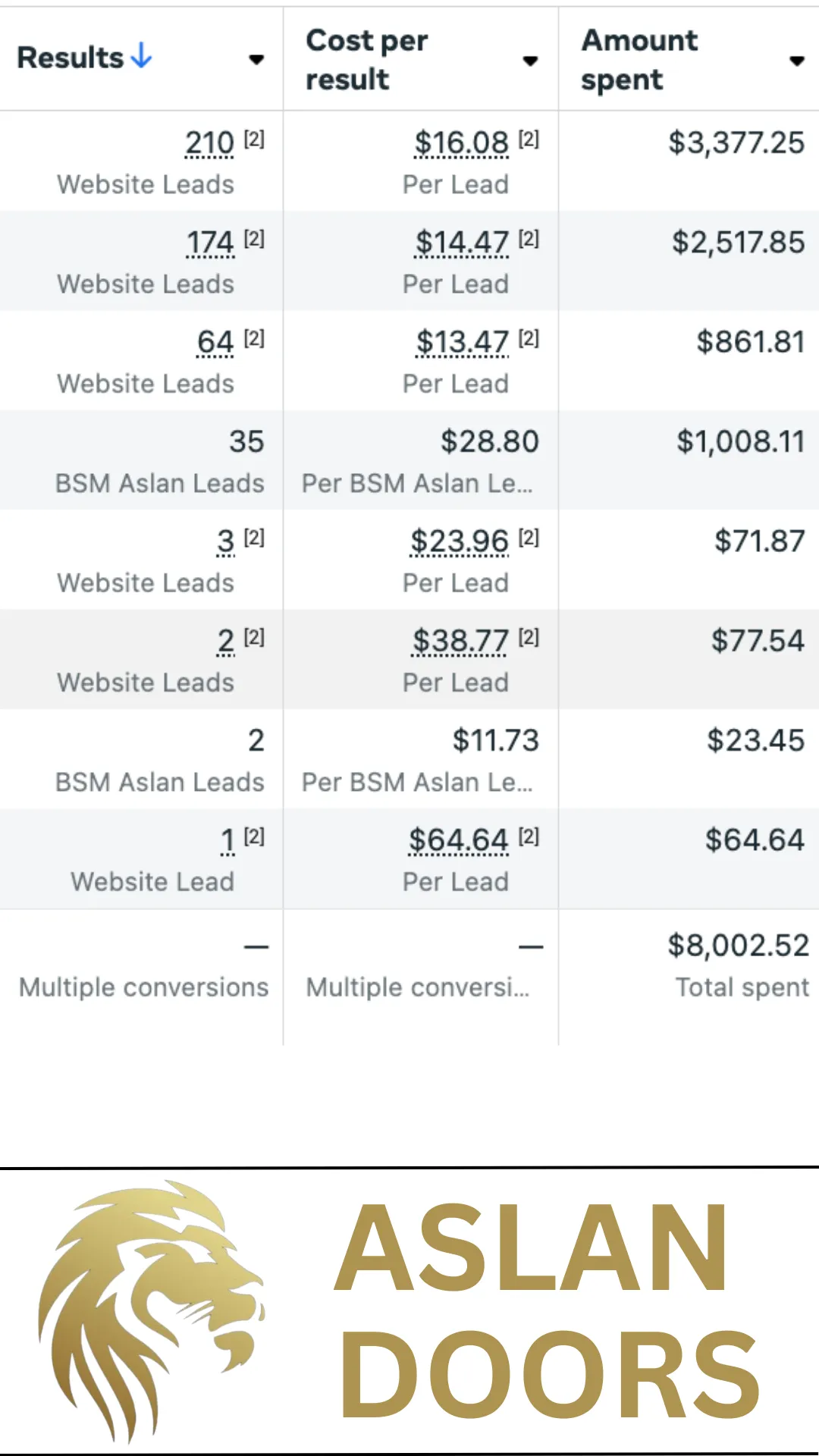Click the [2] footnote beside $23.96
The height and width of the screenshot is (1456, 819).
(529, 538)
